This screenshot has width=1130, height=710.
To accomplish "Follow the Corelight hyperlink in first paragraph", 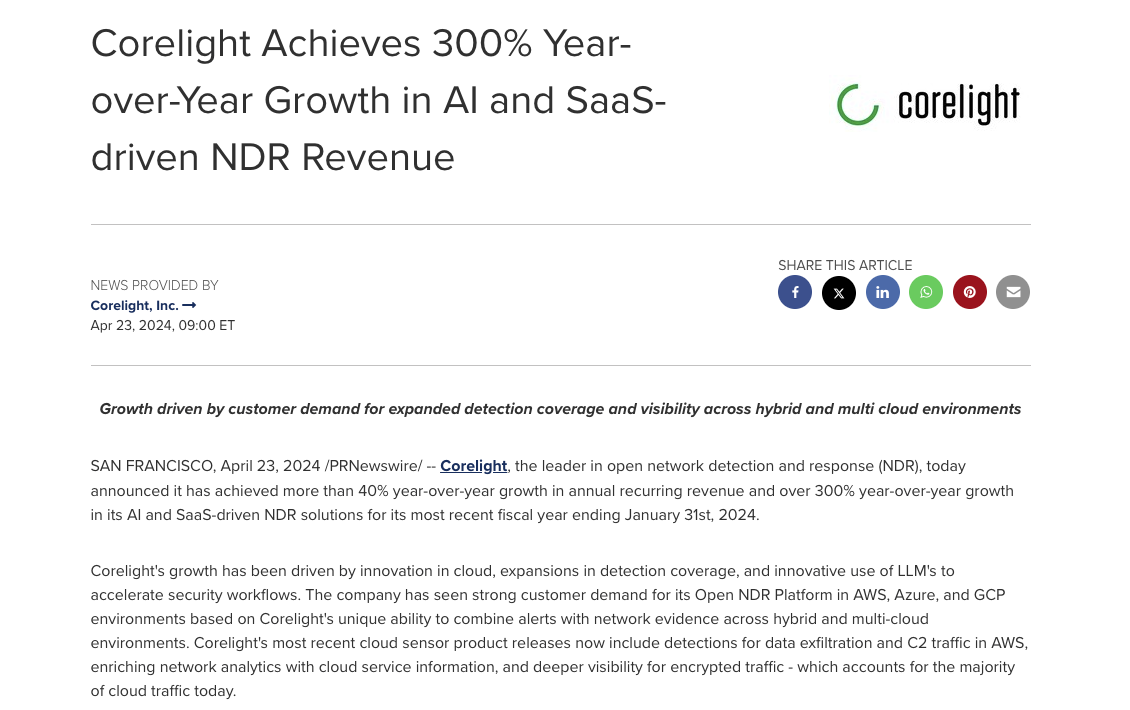I will point(473,466).
